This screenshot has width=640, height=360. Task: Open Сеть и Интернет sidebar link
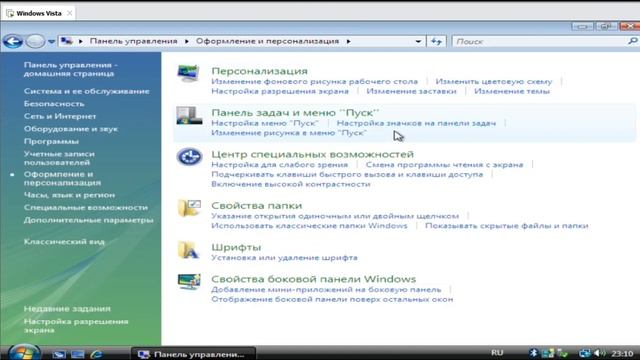pos(60,116)
